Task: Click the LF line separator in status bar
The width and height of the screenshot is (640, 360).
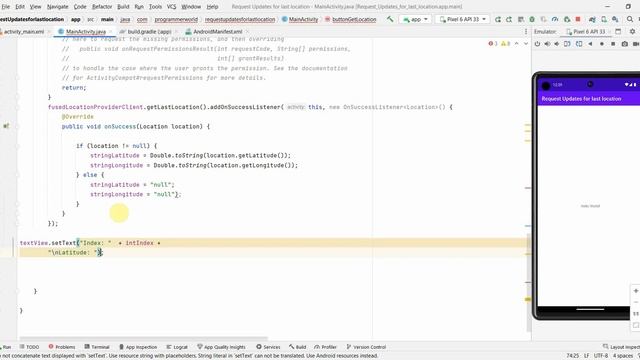Action: coord(586,356)
